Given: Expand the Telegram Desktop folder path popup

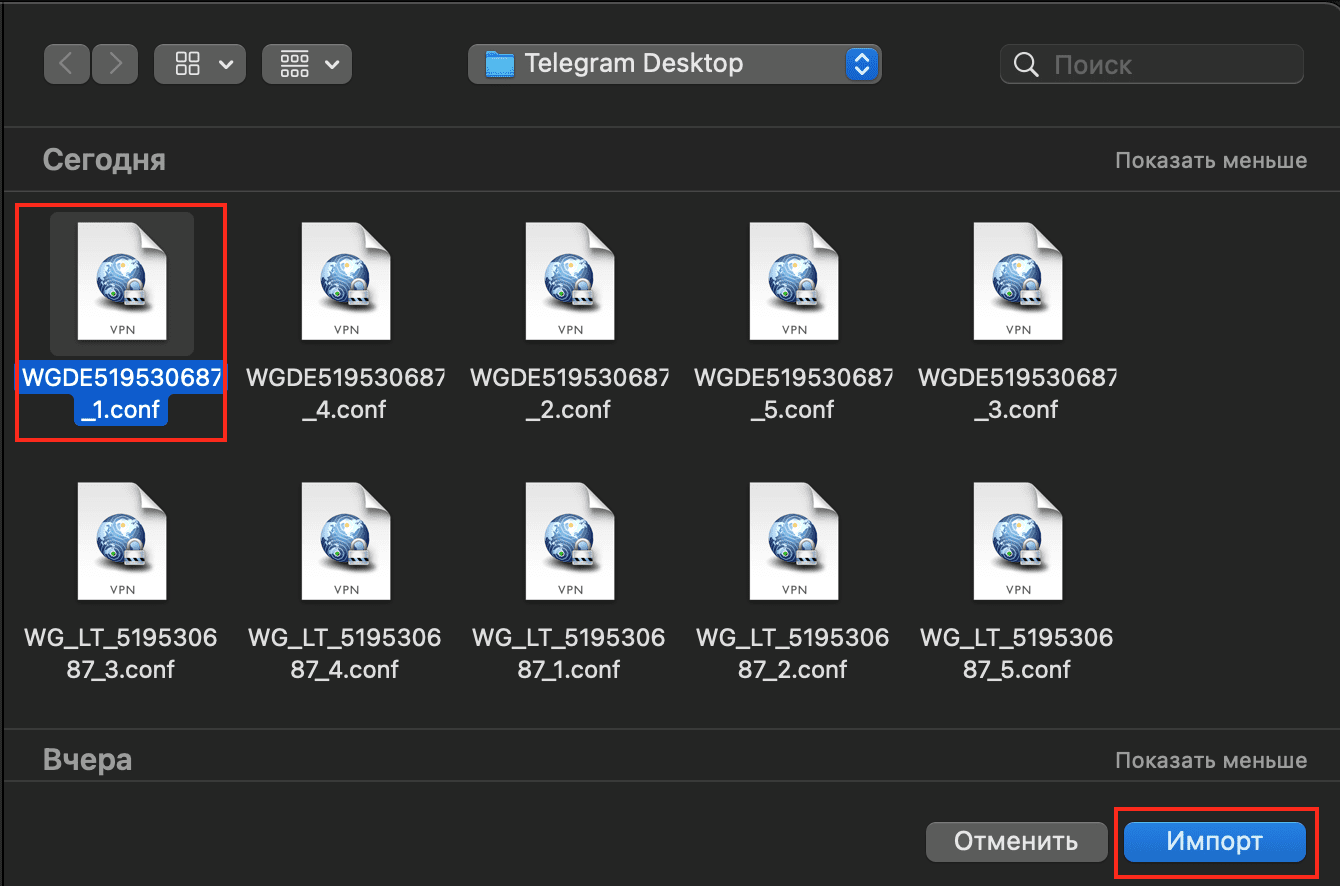Looking at the screenshot, I should 674,65.
